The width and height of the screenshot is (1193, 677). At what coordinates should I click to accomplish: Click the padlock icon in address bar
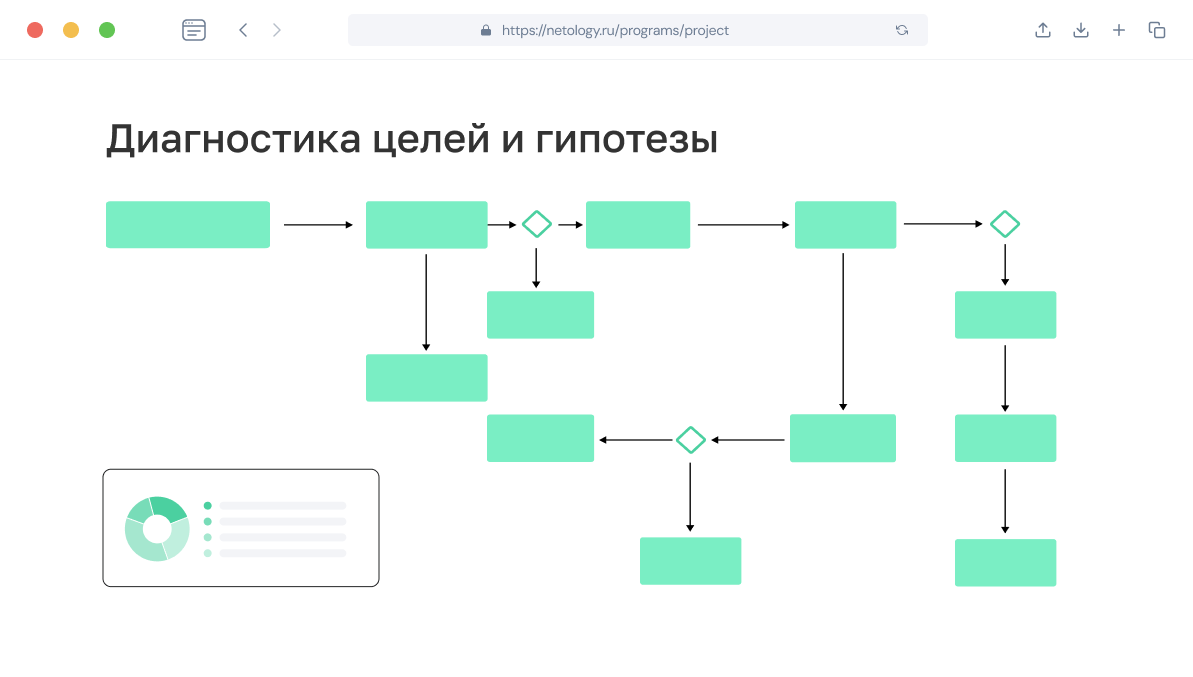[x=486, y=31]
